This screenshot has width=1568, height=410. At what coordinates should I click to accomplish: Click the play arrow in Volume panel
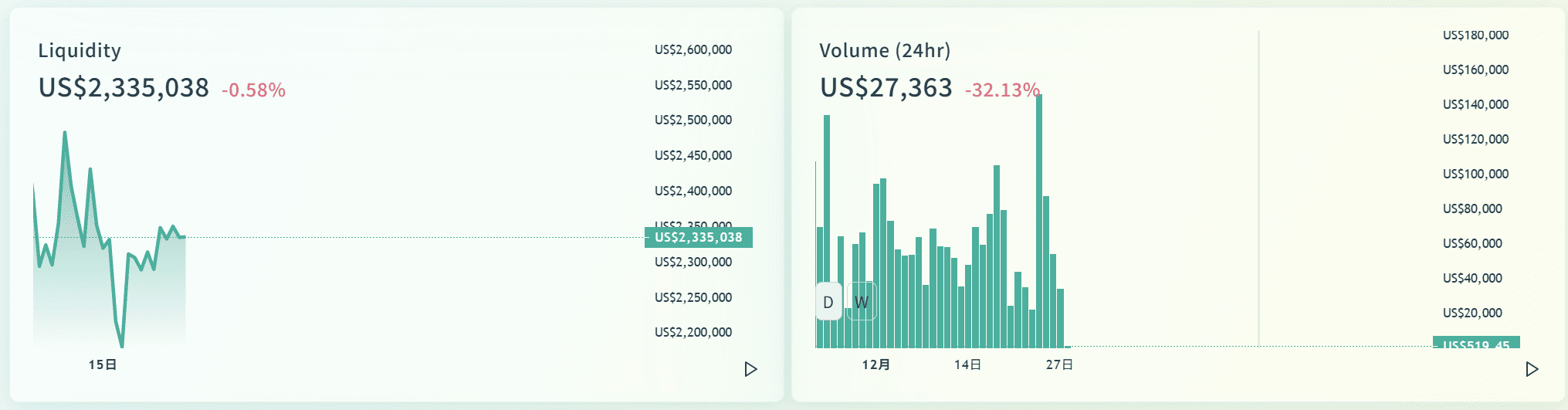[1532, 369]
